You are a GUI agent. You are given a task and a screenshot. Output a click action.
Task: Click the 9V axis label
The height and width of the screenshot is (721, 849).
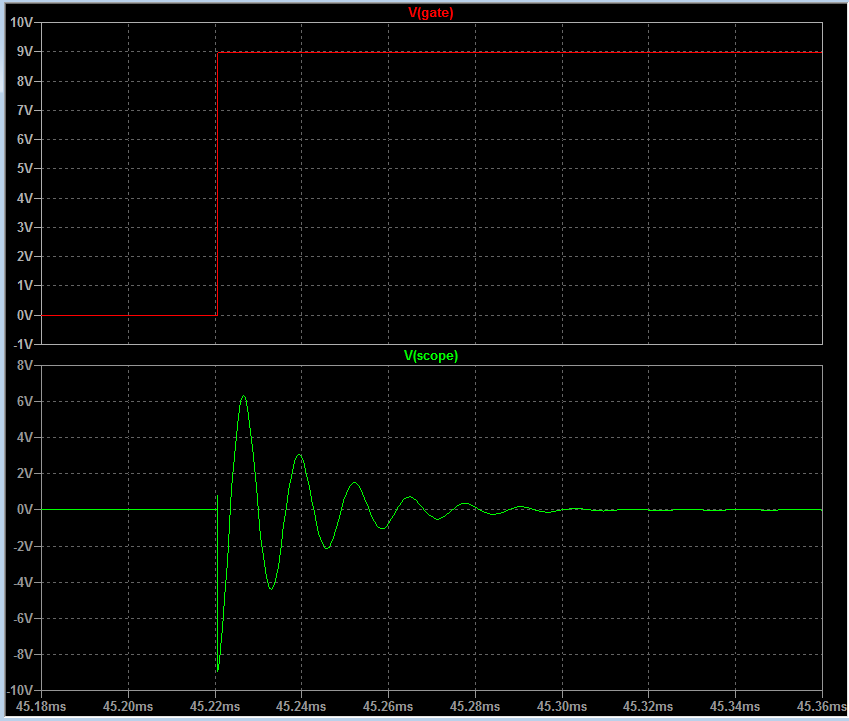(x=25, y=51)
